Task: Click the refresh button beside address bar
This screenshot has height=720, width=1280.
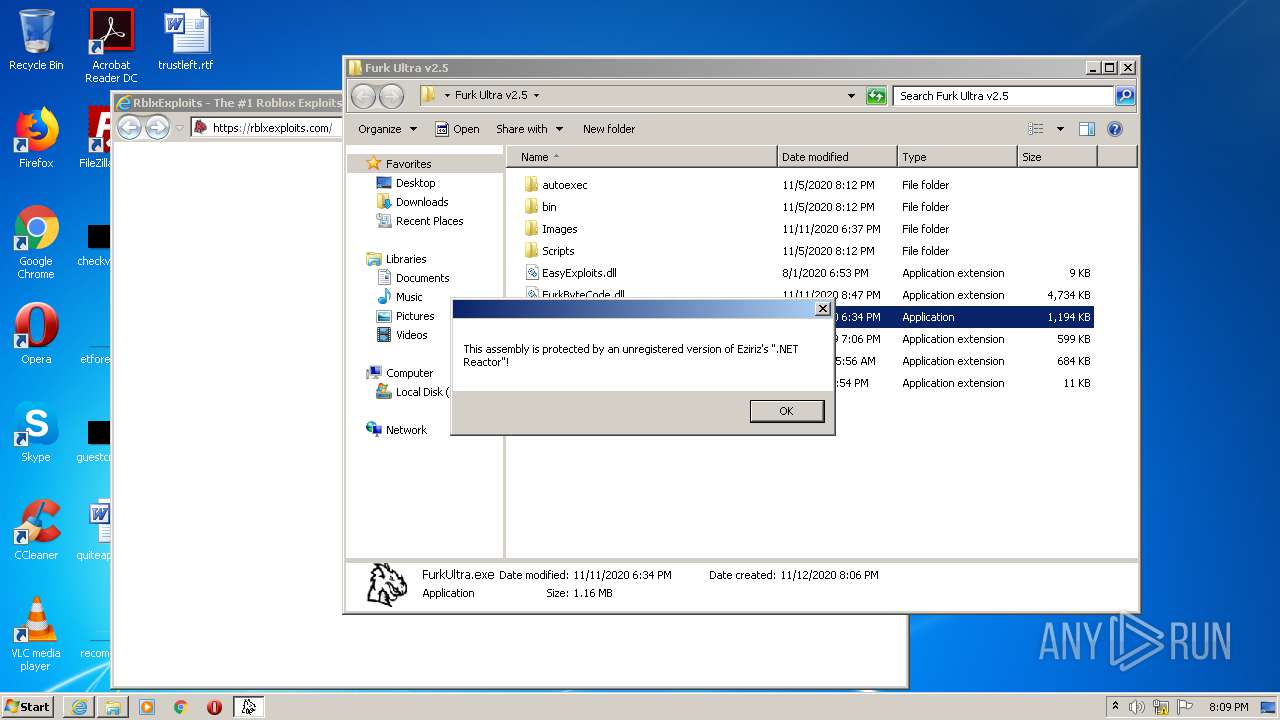Action: [x=876, y=96]
